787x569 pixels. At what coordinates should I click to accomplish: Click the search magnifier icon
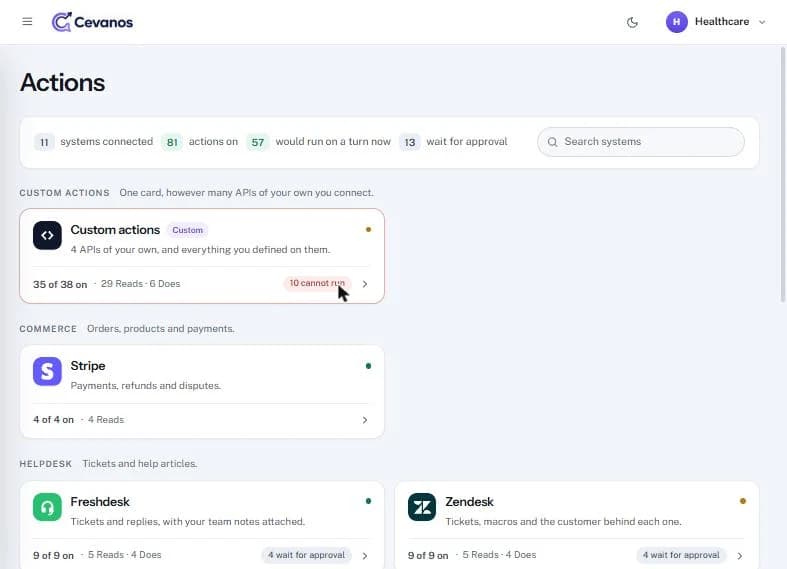click(x=552, y=142)
